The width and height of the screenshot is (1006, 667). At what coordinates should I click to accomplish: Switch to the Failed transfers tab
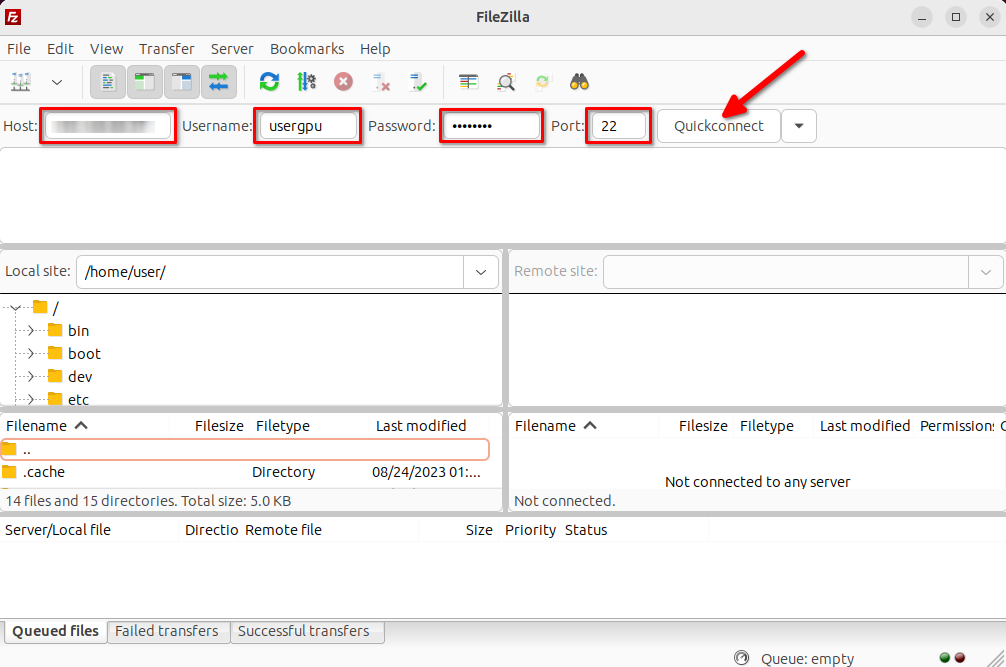167,631
